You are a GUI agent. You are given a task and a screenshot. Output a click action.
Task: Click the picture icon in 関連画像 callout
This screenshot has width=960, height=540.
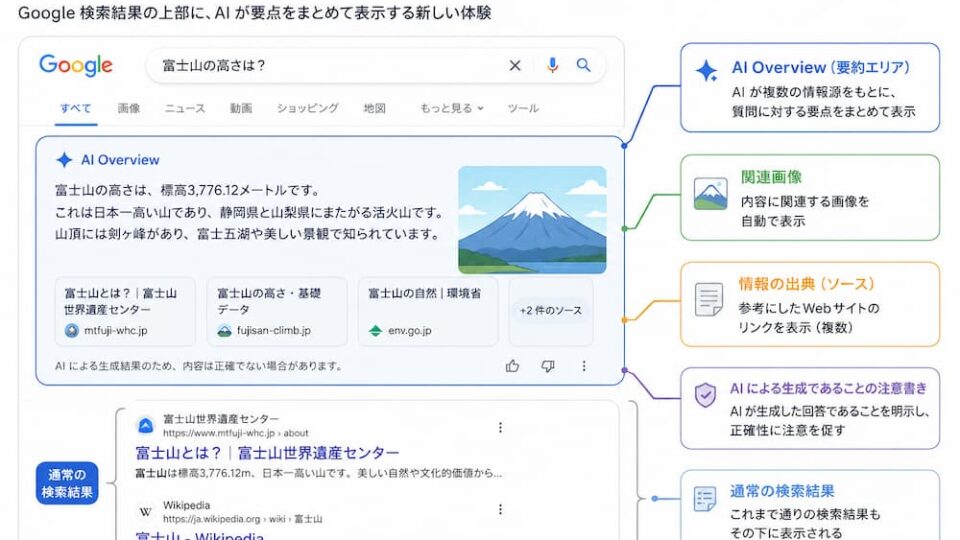(710, 194)
